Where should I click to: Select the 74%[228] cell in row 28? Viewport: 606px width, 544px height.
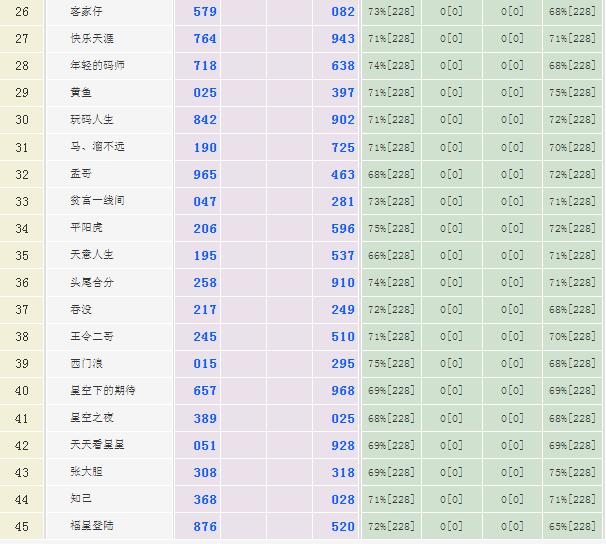[391, 66]
